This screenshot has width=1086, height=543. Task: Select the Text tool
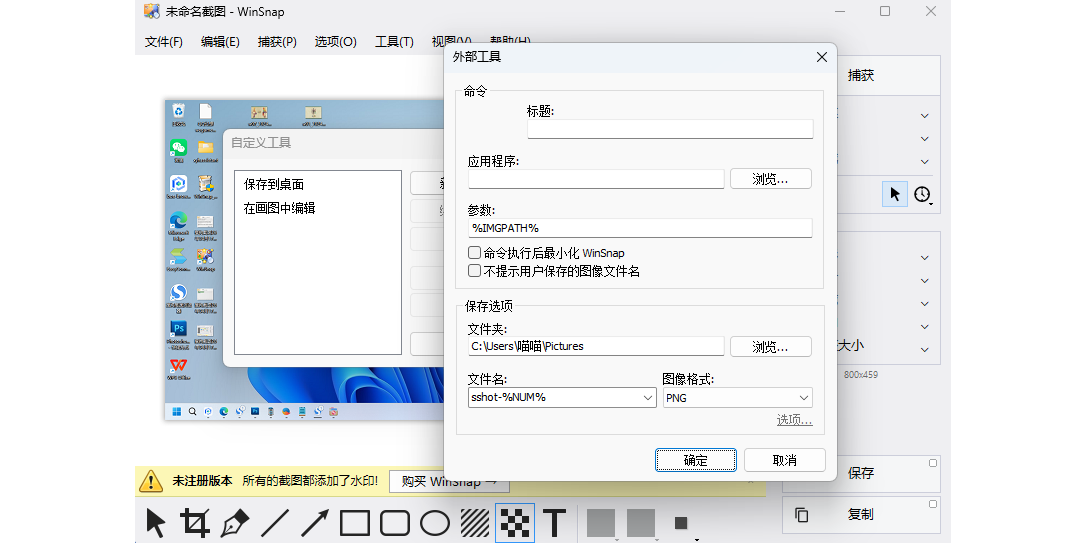[x=555, y=523]
